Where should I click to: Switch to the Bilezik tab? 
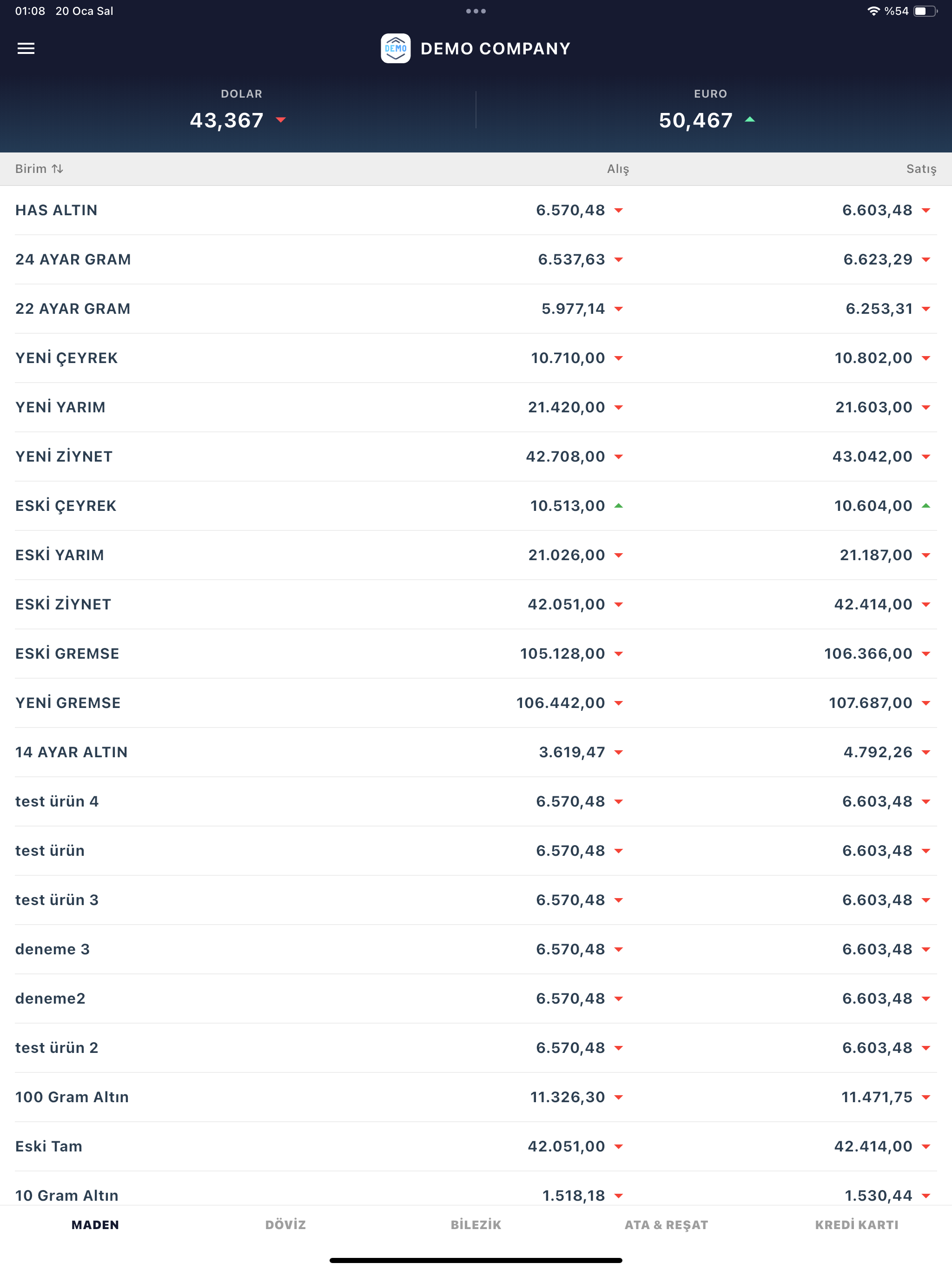pos(476,1224)
